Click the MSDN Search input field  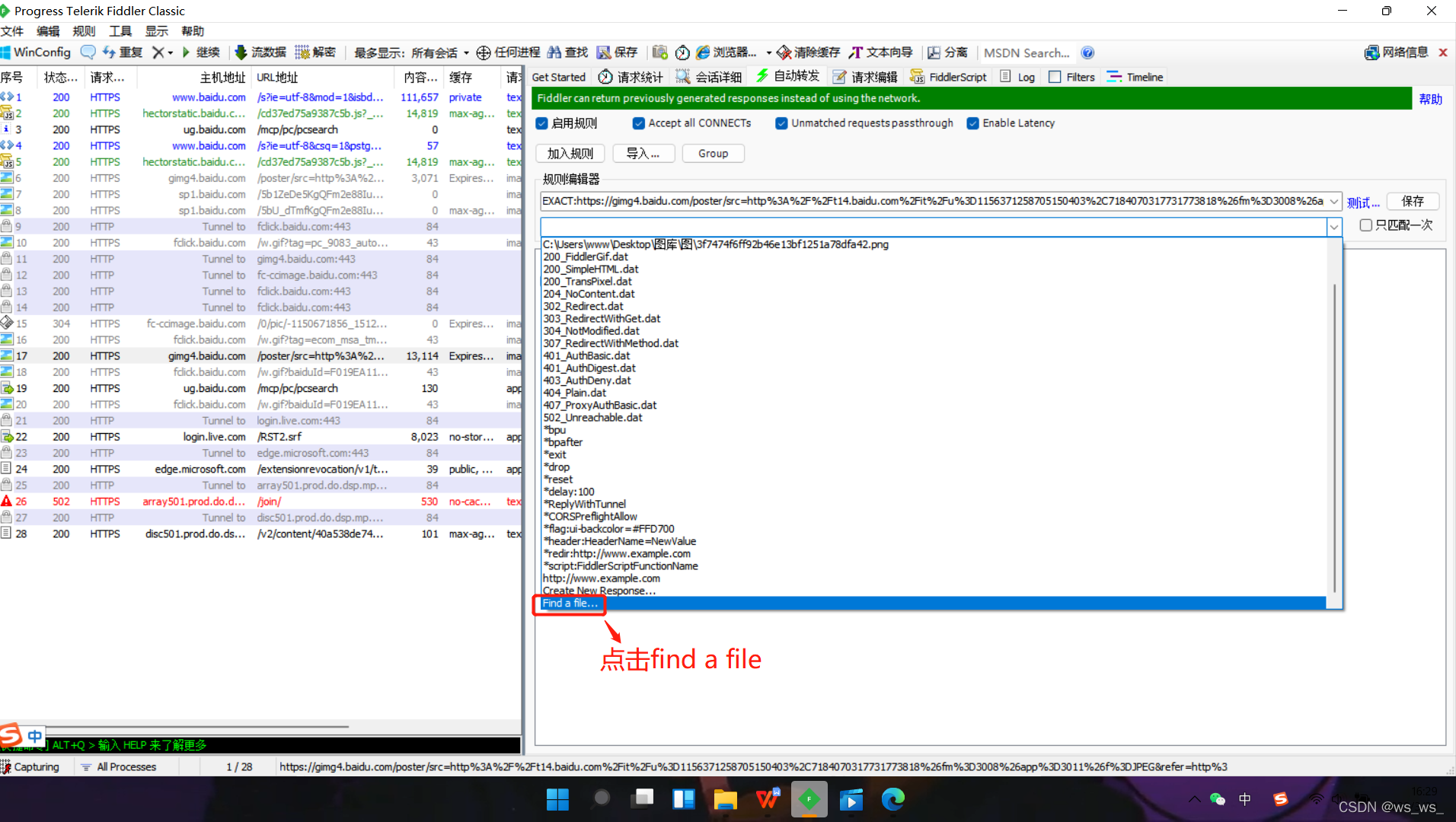[1027, 53]
